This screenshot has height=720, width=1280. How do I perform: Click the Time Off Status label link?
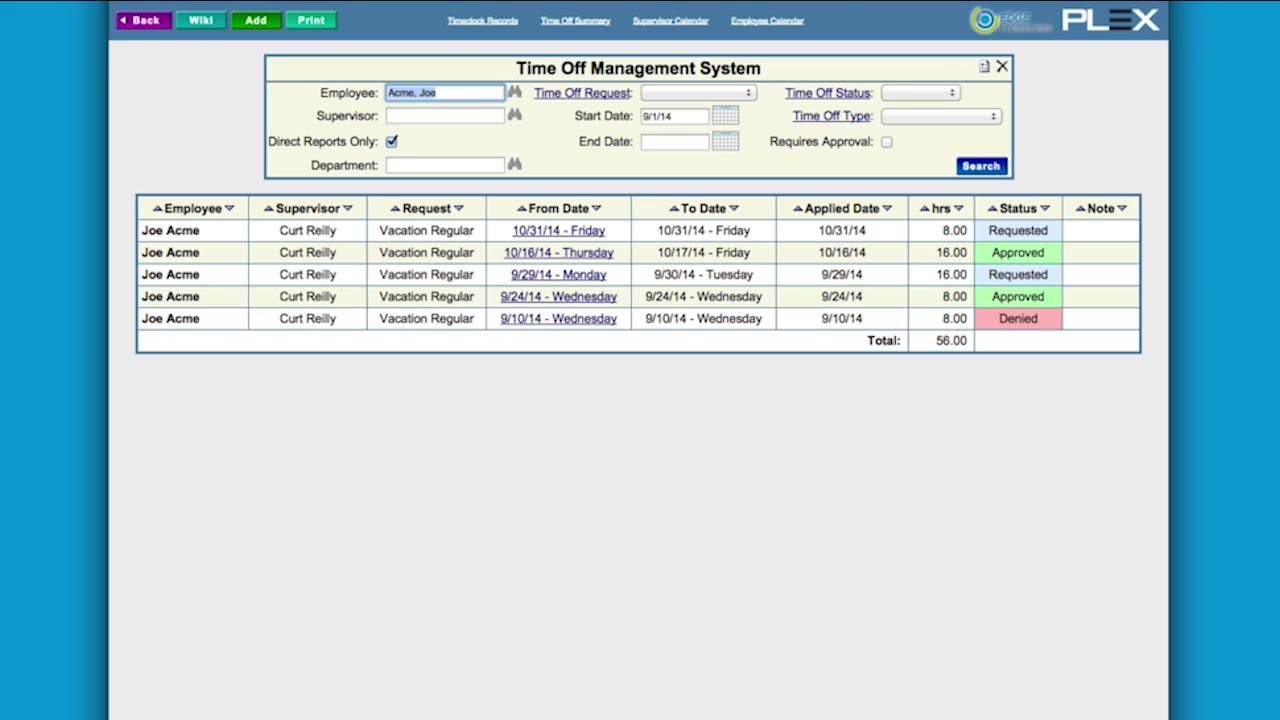pos(827,93)
